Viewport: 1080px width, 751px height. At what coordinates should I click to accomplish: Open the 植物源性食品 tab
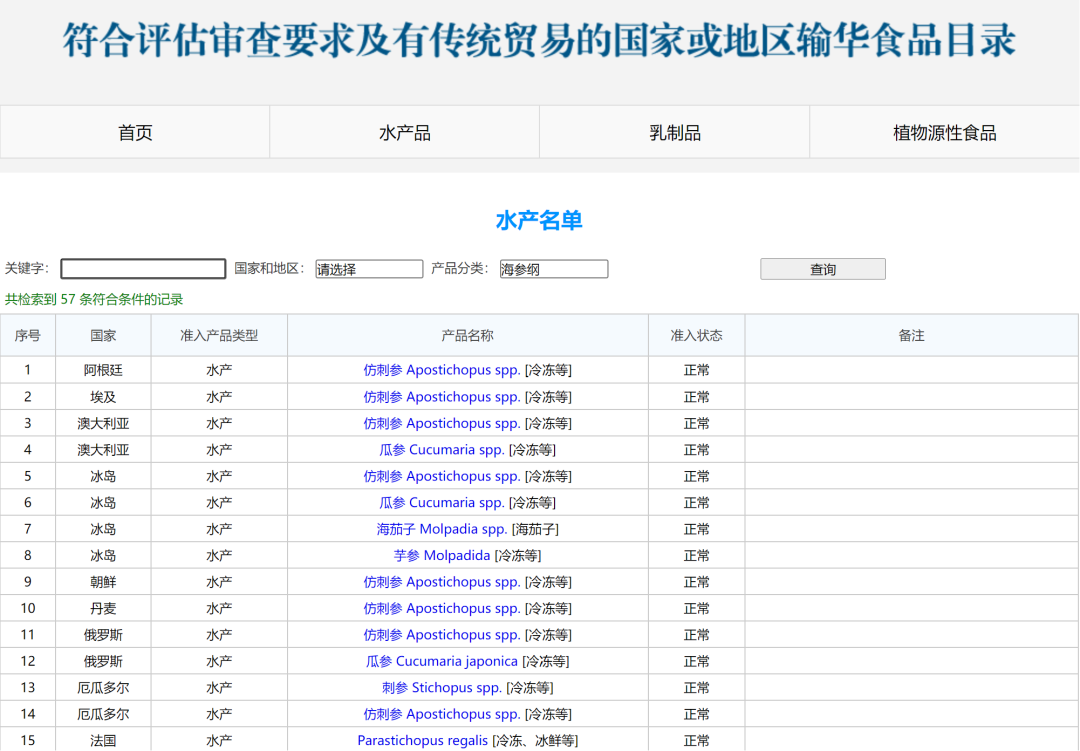pos(945,131)
